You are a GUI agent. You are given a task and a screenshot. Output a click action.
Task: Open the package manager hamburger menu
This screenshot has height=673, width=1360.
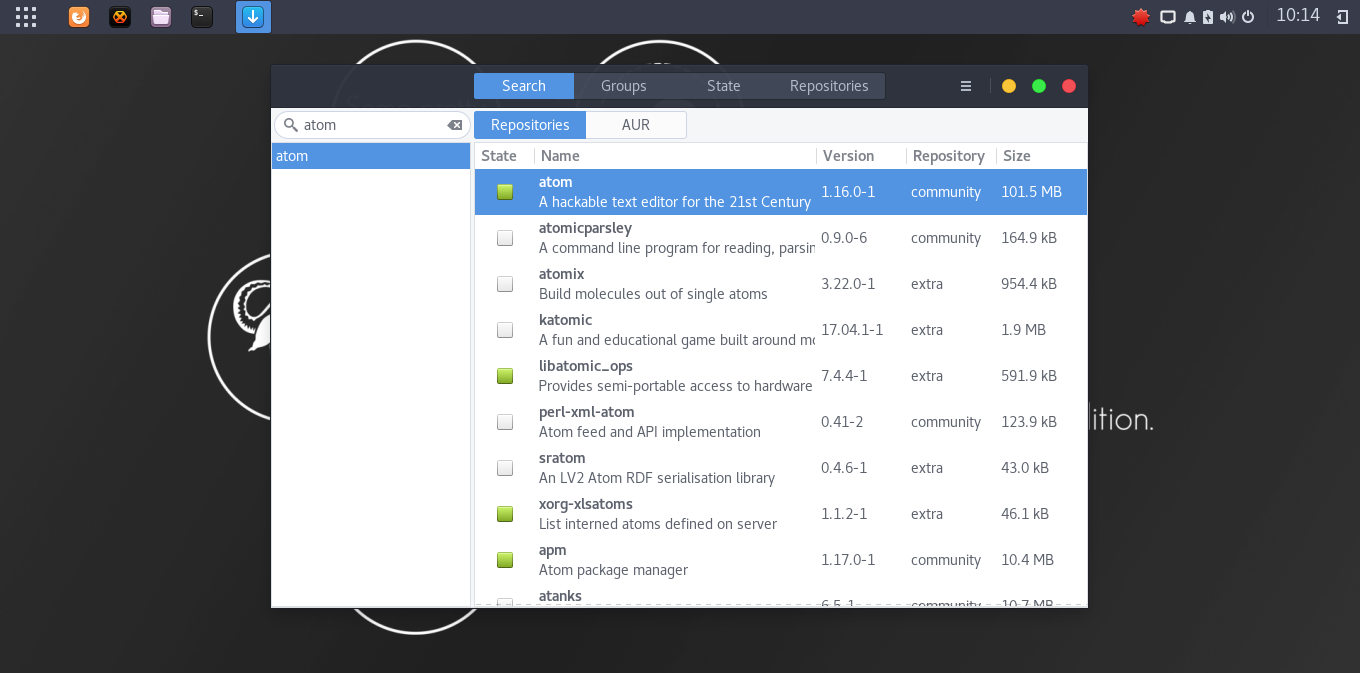pyautogui.click(x=966, y=86)
